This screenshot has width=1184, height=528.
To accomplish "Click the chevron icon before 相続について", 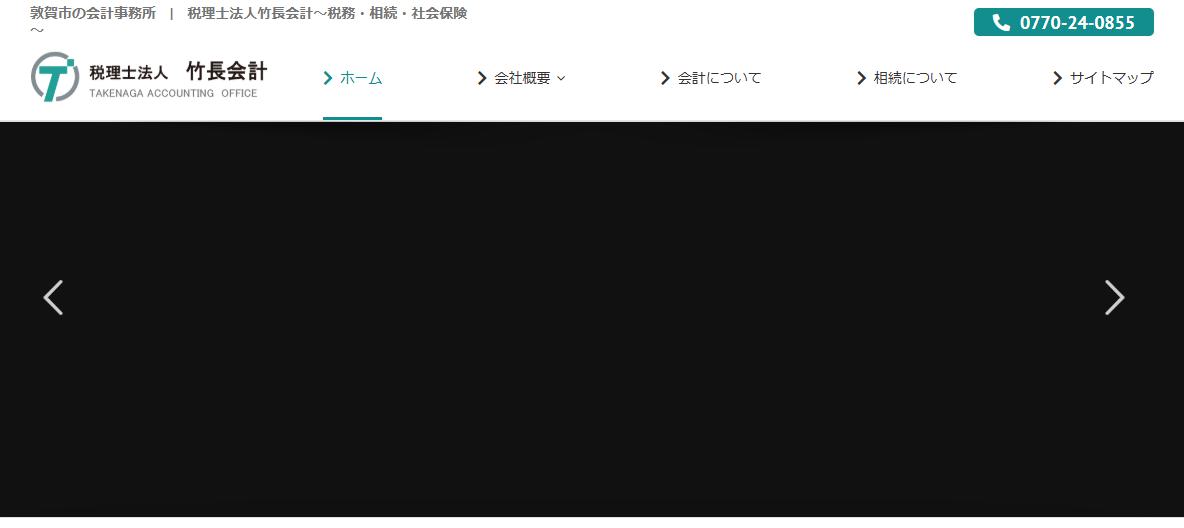I will [x=861, y=78].
